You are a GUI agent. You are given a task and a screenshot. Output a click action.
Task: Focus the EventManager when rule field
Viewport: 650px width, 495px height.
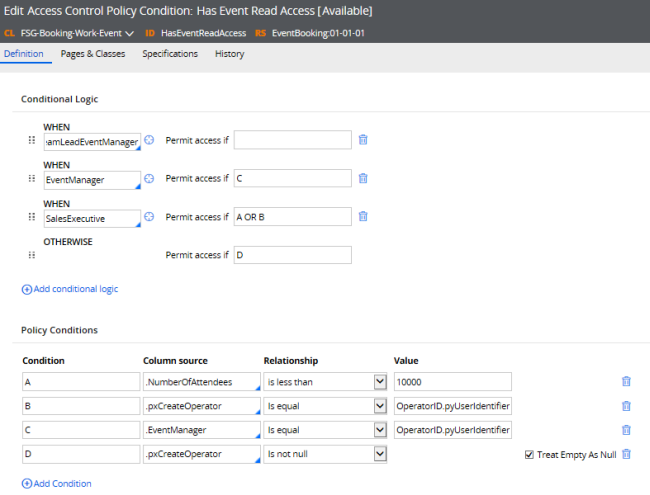[x=92, y=180]
